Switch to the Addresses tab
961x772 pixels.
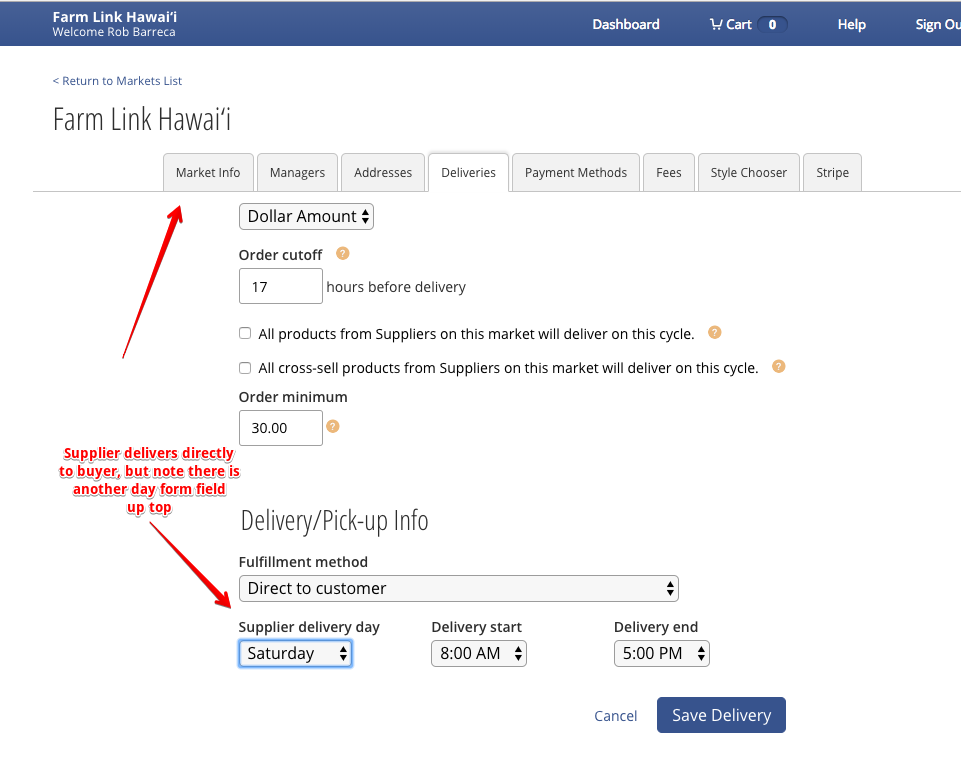[x=383, y=173]
